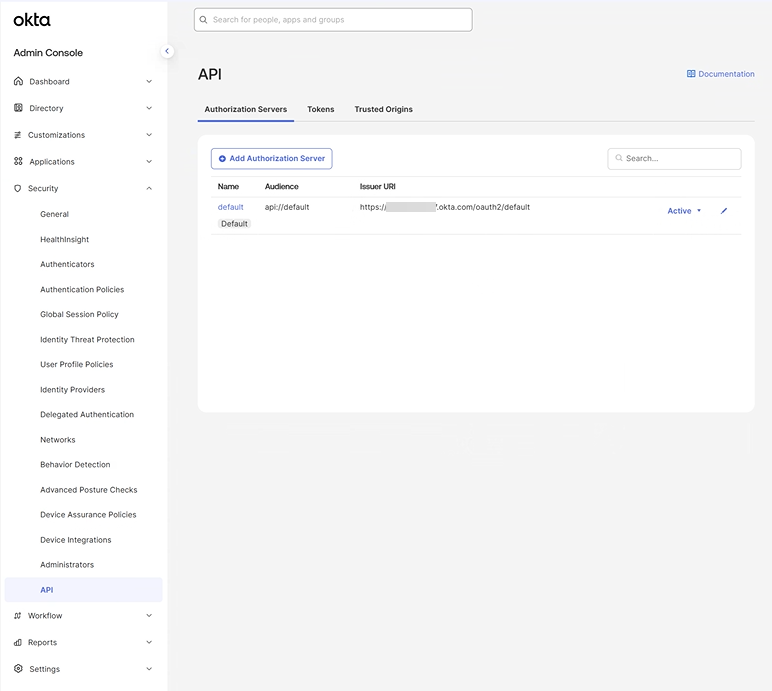The image size is (772, 691).
Task: Open the Documentation link
Action: (721, 74)
